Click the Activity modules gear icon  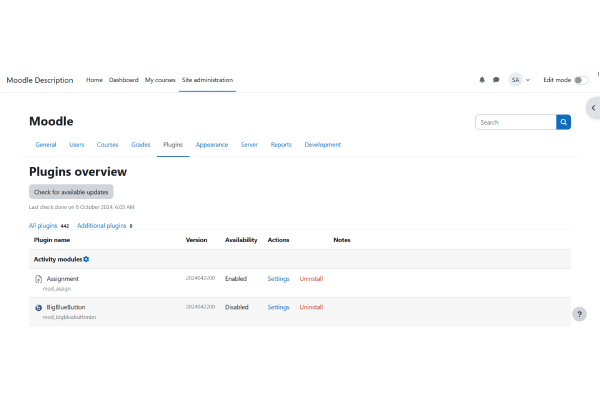pyautogui.click(x=86, y=259)
